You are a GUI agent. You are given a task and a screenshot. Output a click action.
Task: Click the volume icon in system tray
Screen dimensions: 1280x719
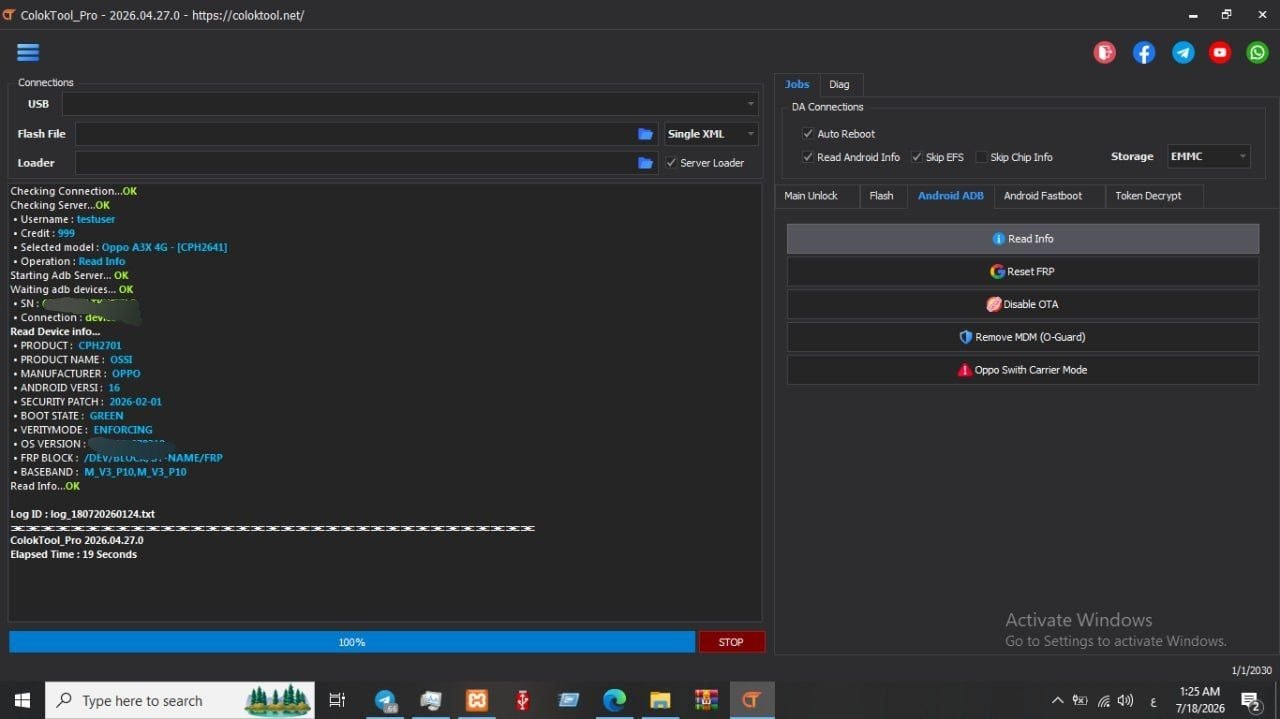[x=1125, y=701]
